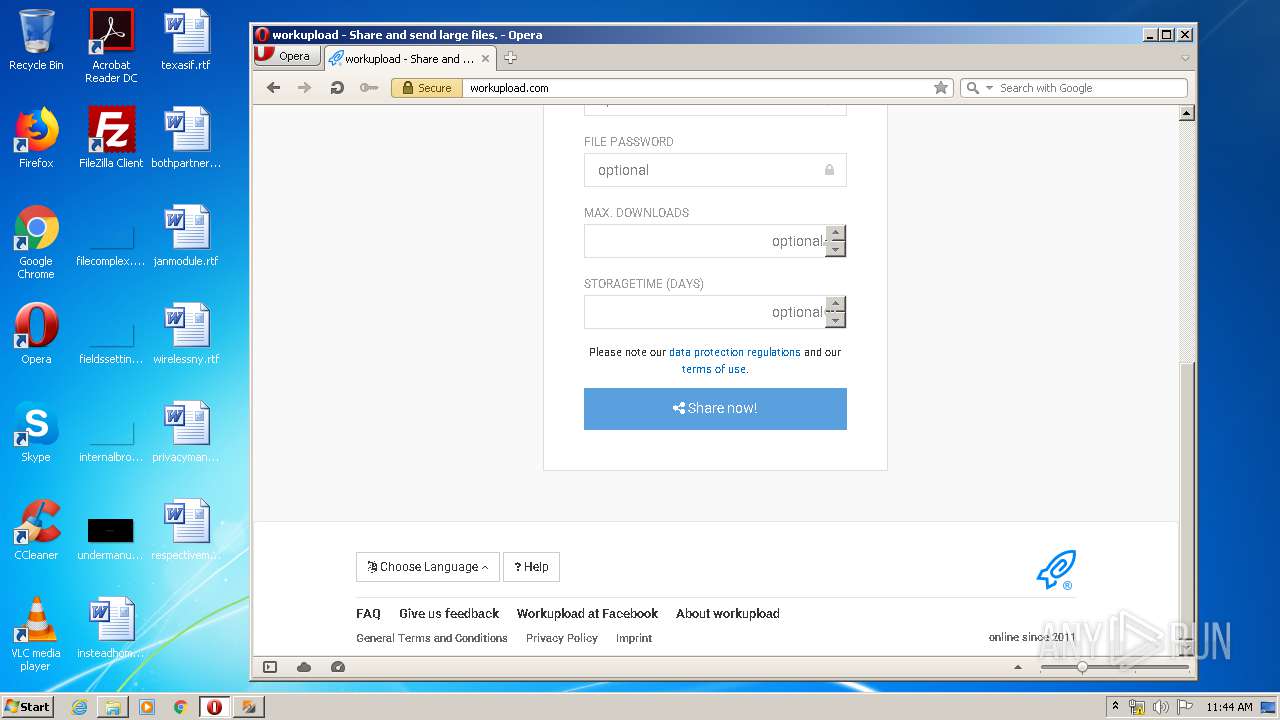Image resolution: width=1280 pixels, height=720 pixels.
Task: Adjust the Opera zoom slider
Action: tap(1082, 667)
